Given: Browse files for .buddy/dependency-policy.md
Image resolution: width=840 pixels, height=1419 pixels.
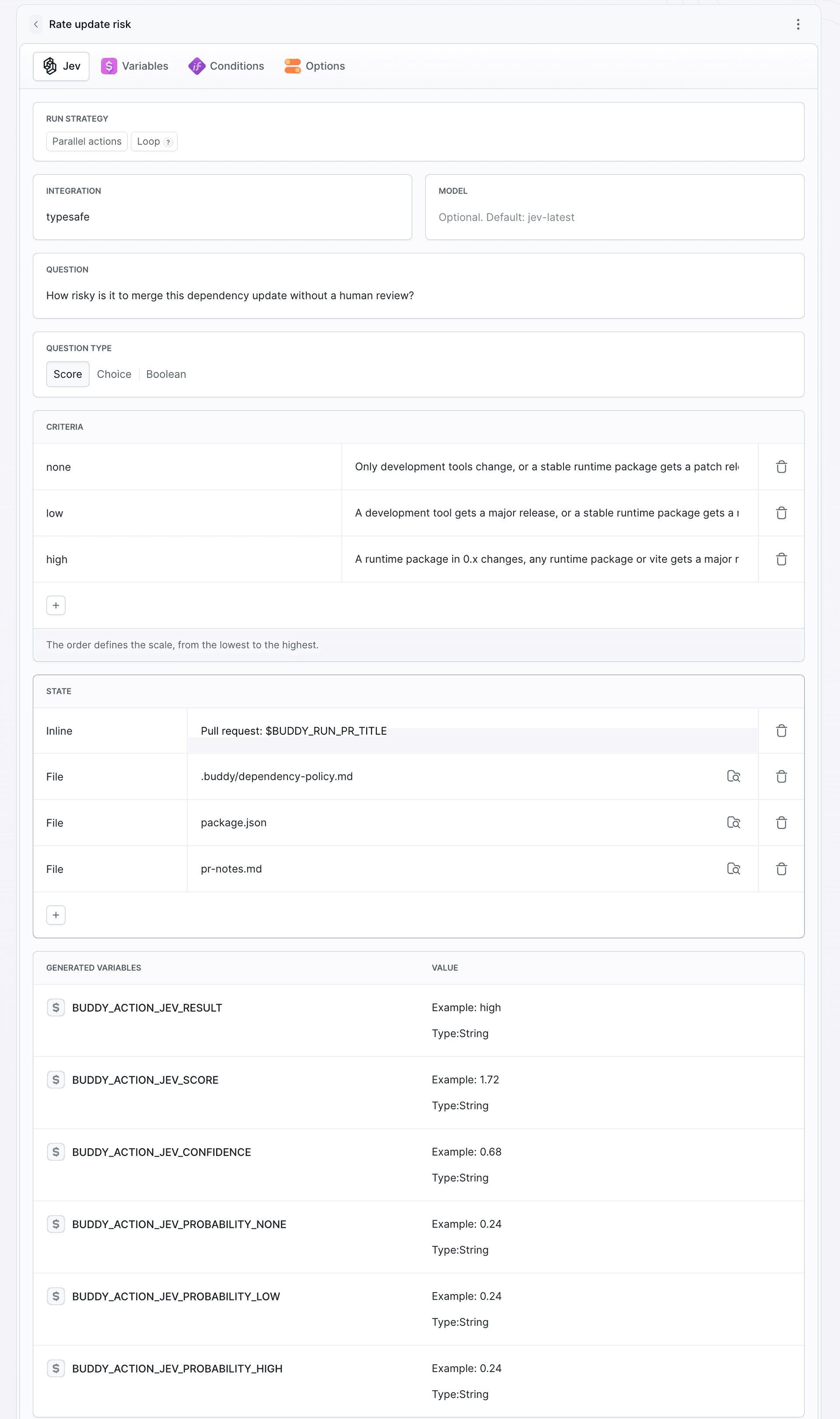Looking at the screenshot, I should click(734, 777).
